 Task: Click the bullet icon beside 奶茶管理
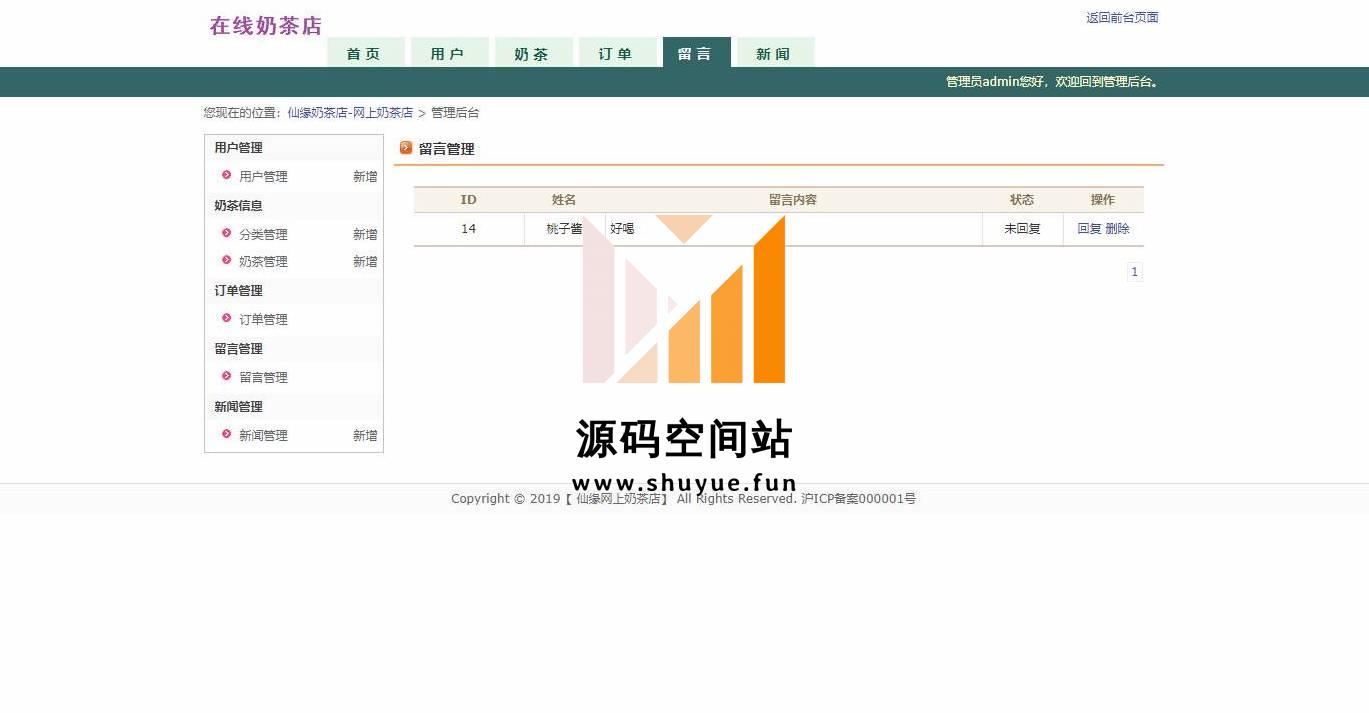click(227, 260)
